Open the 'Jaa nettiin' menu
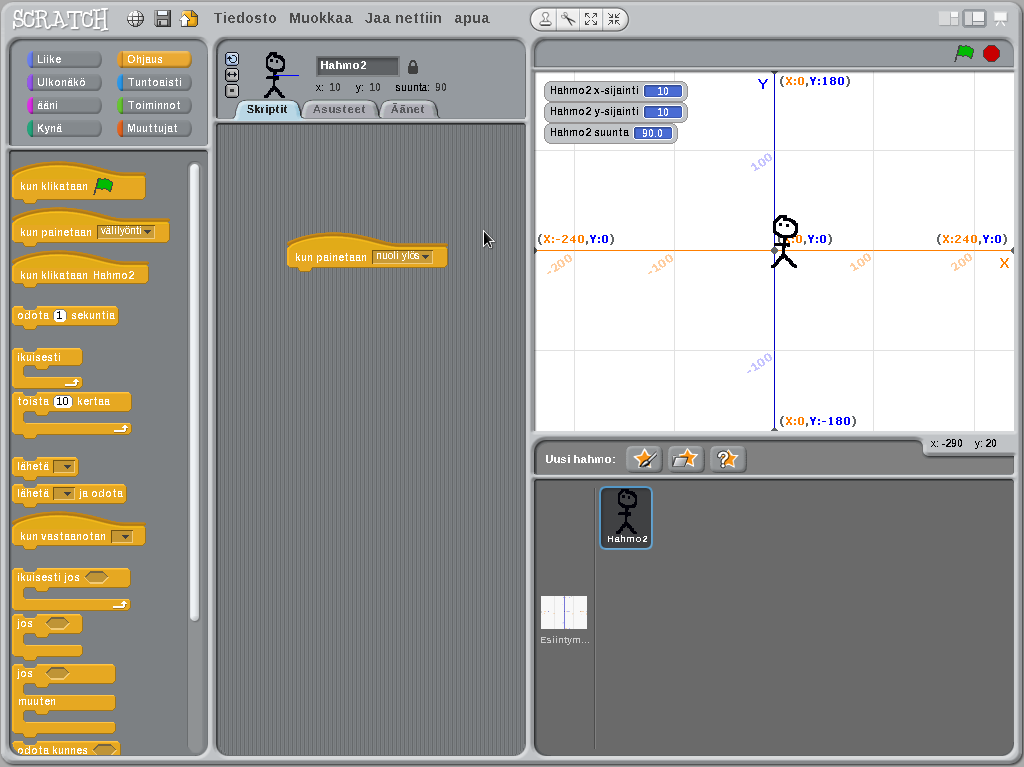Viewport: 1024px width, 767px height. coord(403,18)
